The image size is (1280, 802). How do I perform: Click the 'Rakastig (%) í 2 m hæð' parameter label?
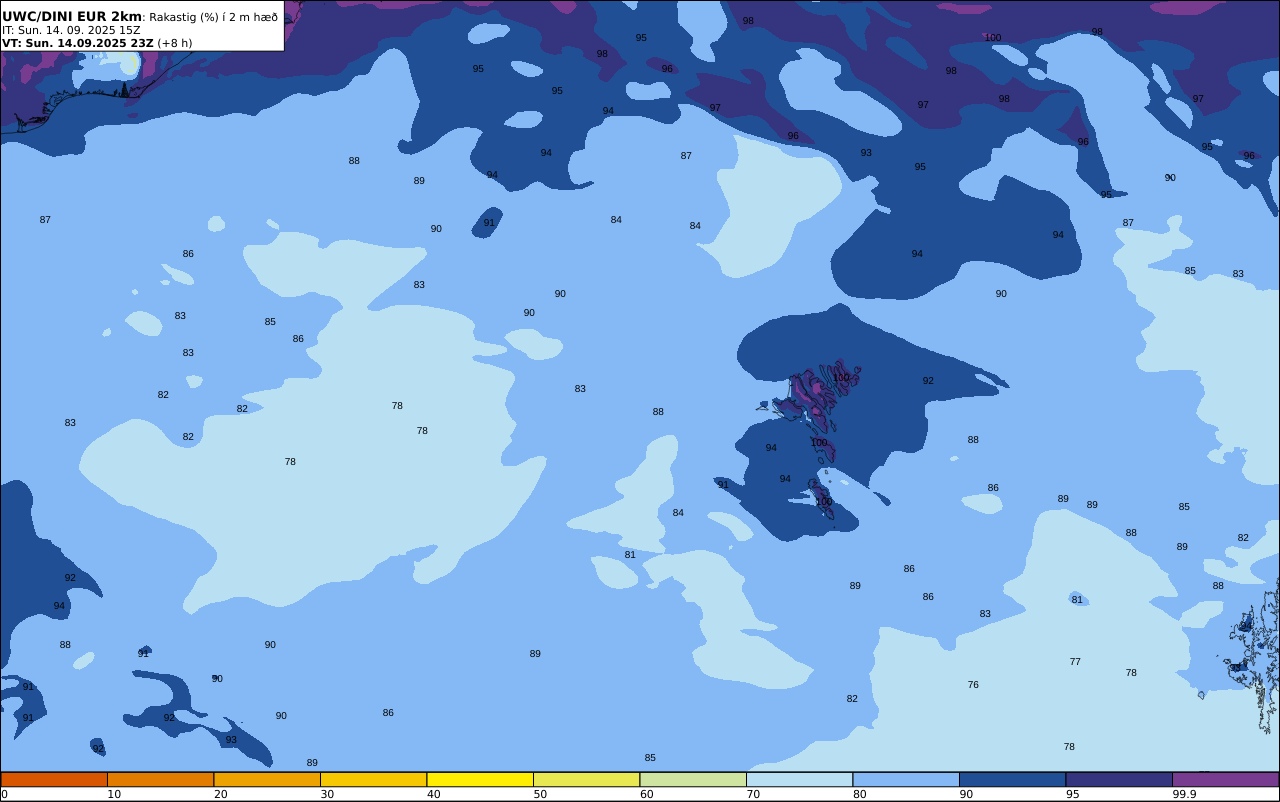pos(213,17)
